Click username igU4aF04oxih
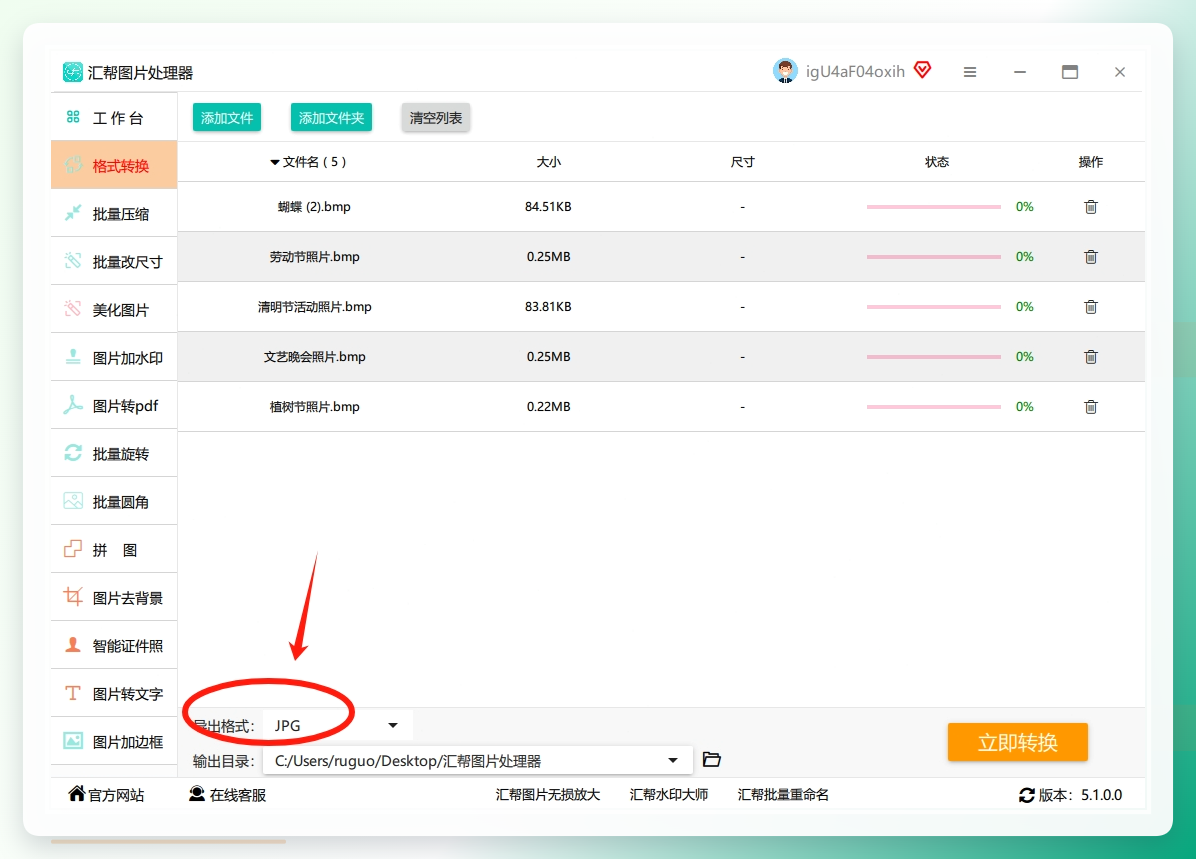 [x=855, y=72]
